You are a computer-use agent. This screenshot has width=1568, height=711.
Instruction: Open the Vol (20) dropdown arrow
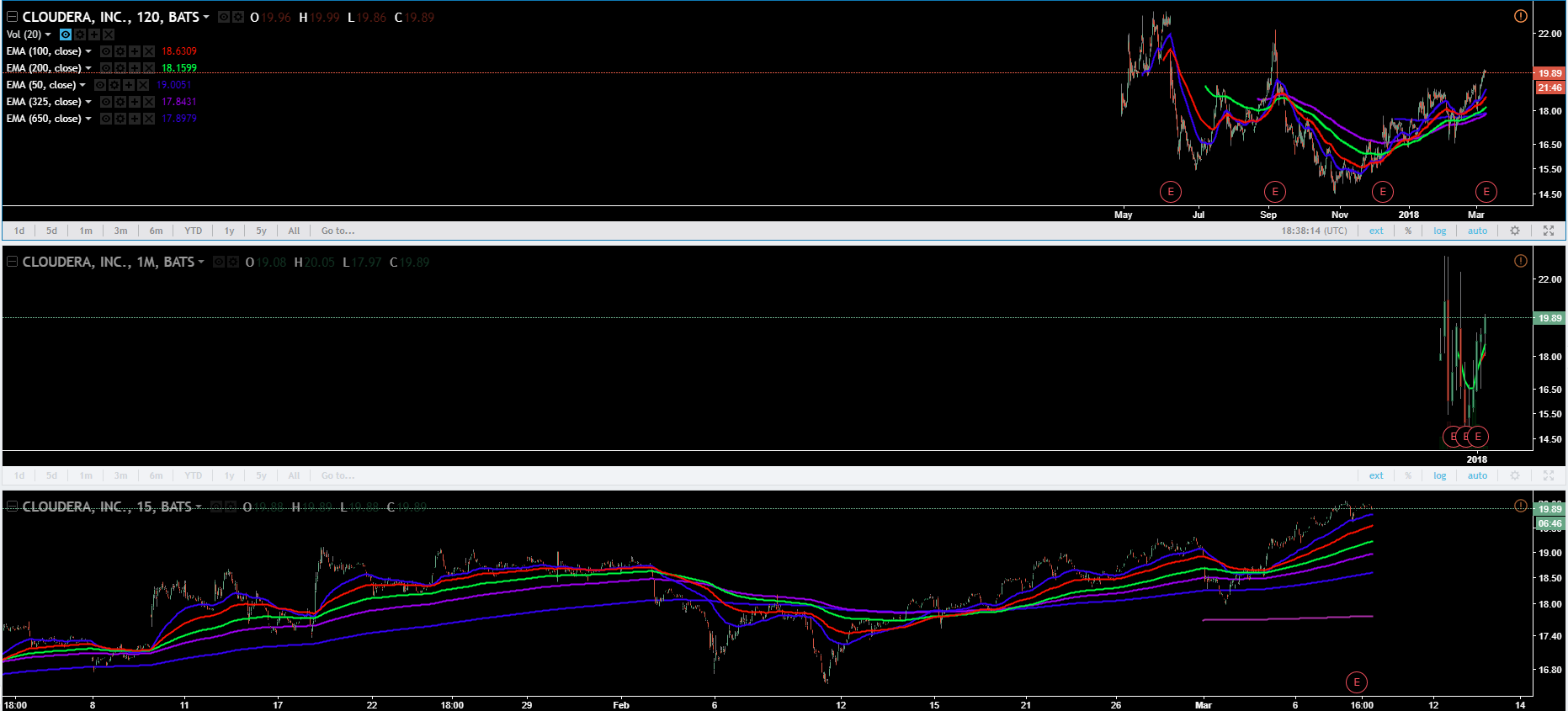pos(48,34)
